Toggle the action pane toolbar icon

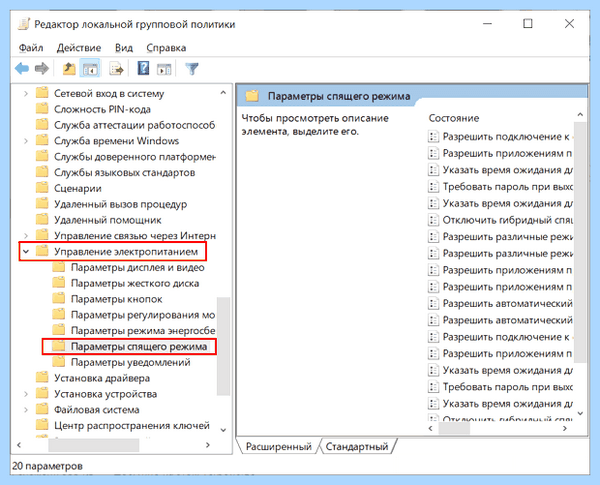(x=164, y=69)
